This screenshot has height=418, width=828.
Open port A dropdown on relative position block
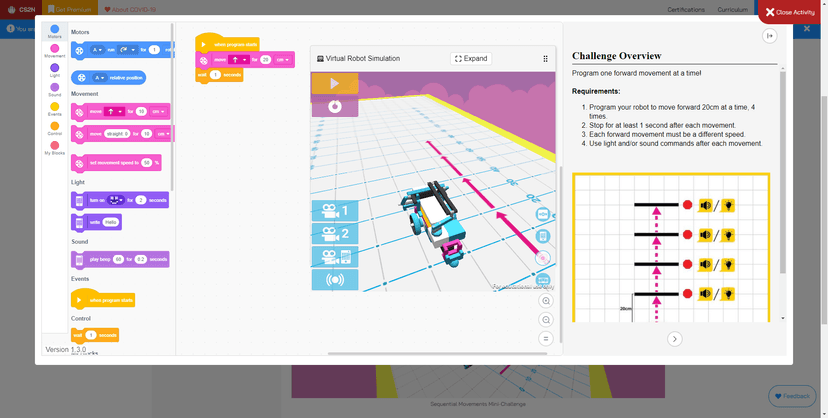tap(100, 78)
